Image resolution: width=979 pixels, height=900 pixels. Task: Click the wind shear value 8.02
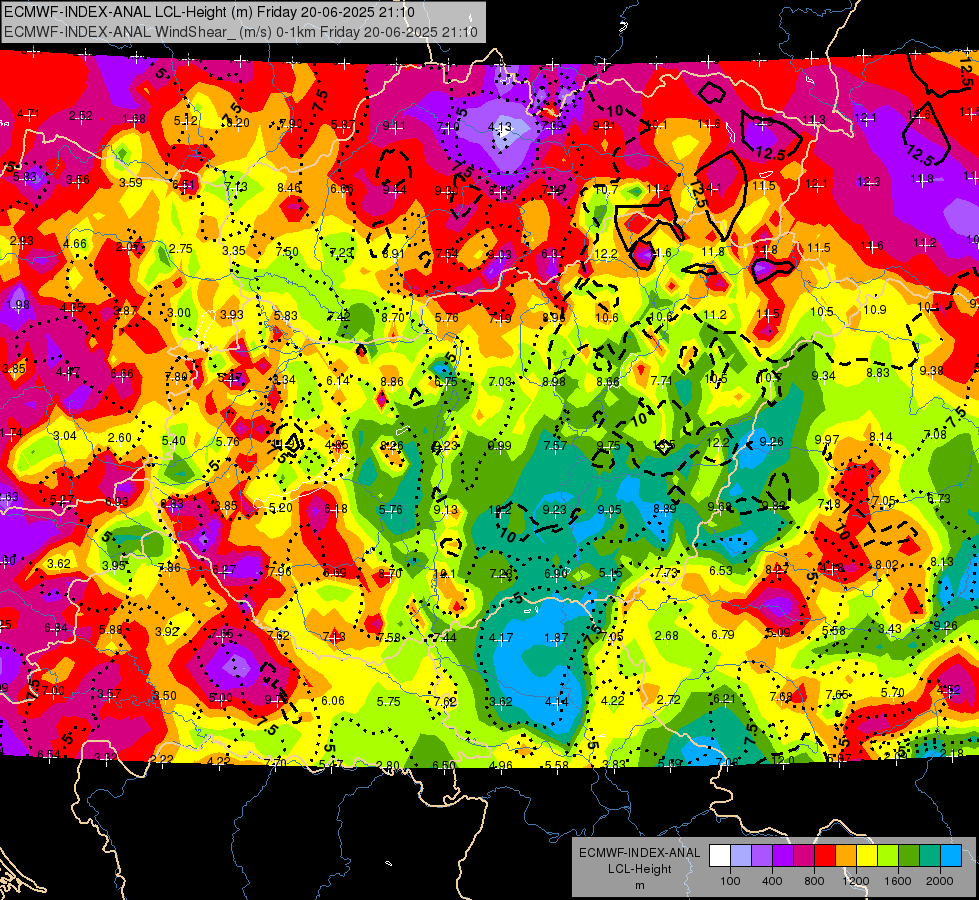pyautogui.click(x=887, y=565)
